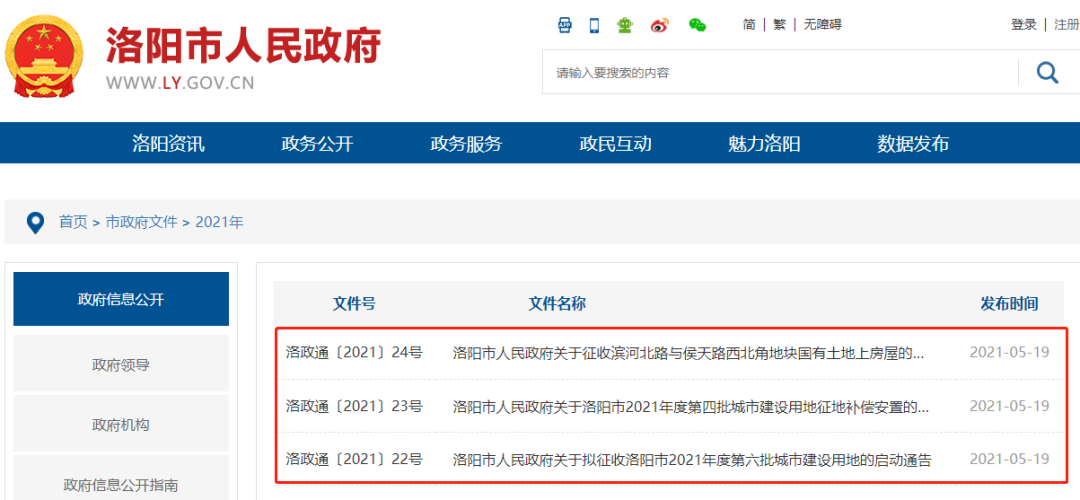Open the mobile phone version icon
Viewport: 1080px width, 500px height.
pos(594,25)
